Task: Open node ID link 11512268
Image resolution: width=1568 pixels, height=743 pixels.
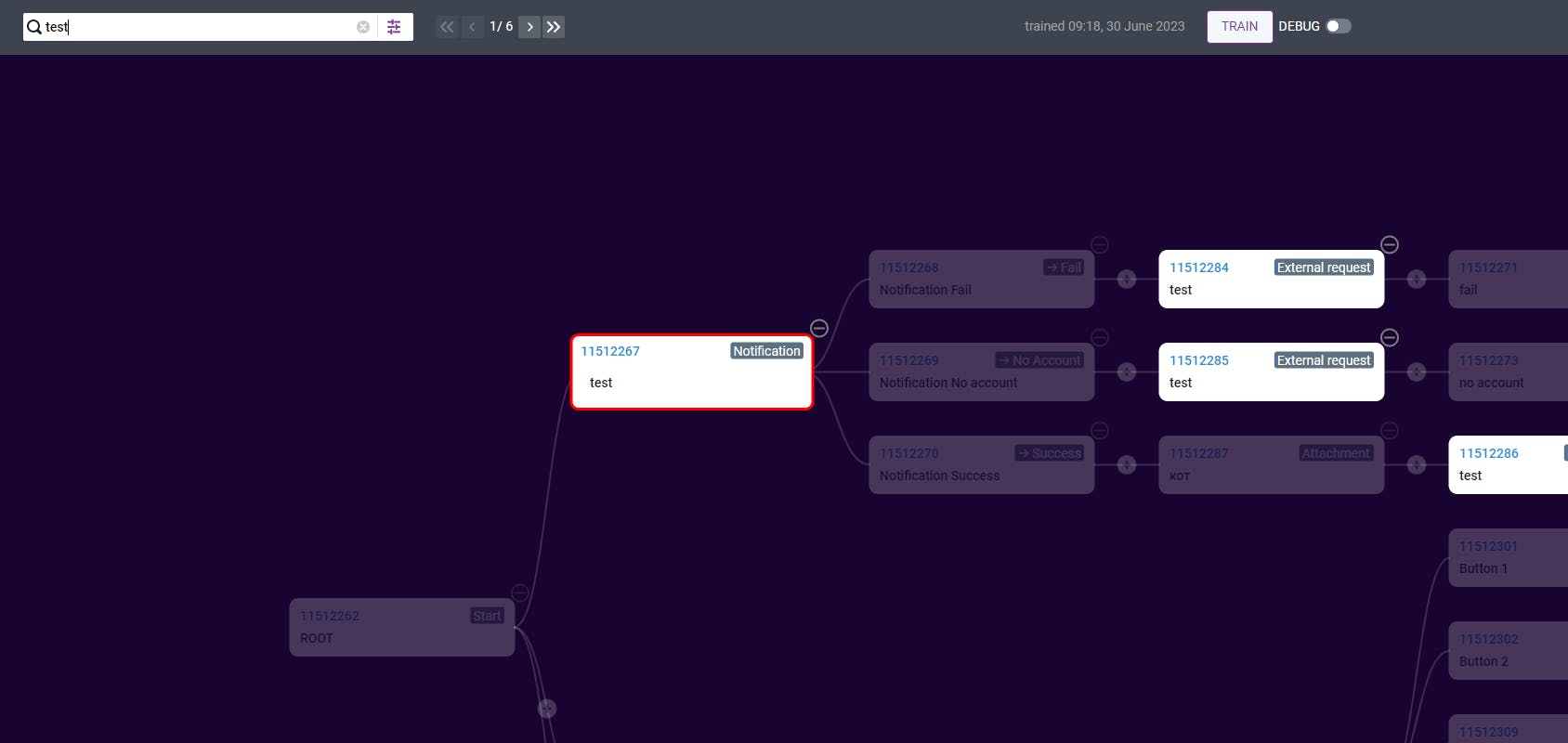Action: (909, 267)
